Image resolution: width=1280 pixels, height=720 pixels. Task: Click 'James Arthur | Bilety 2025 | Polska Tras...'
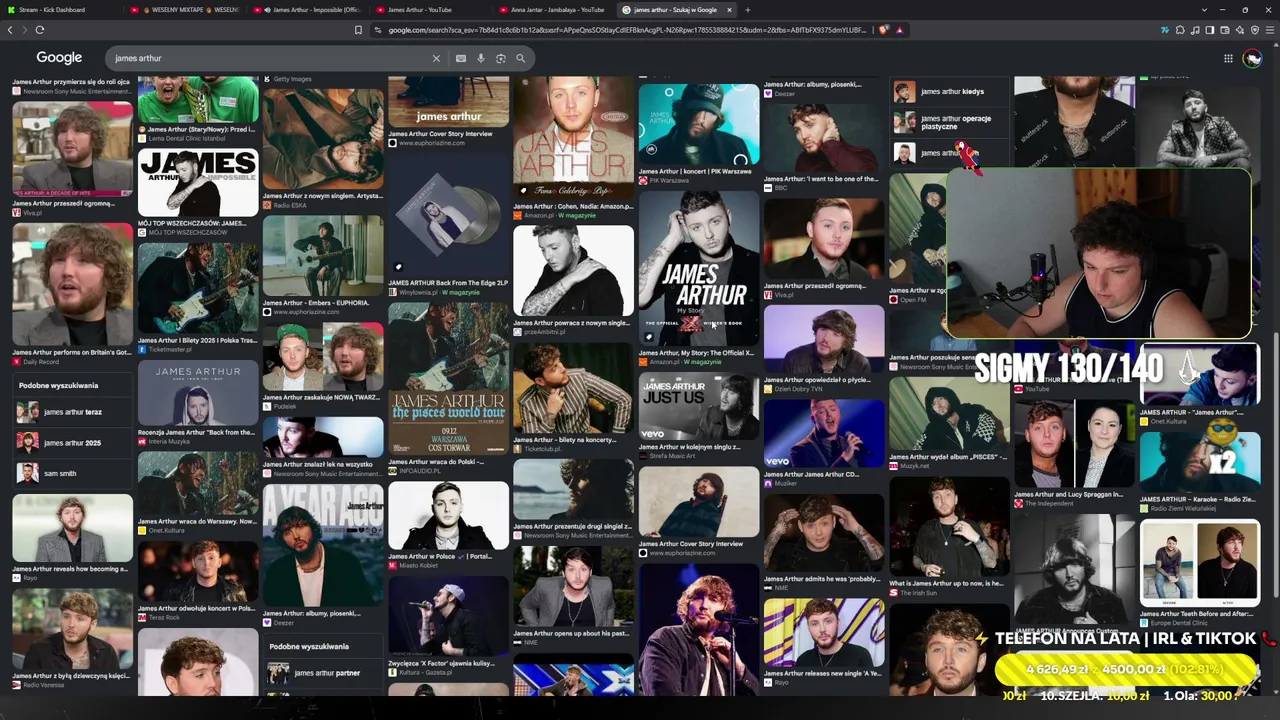(x=197, y=340)
